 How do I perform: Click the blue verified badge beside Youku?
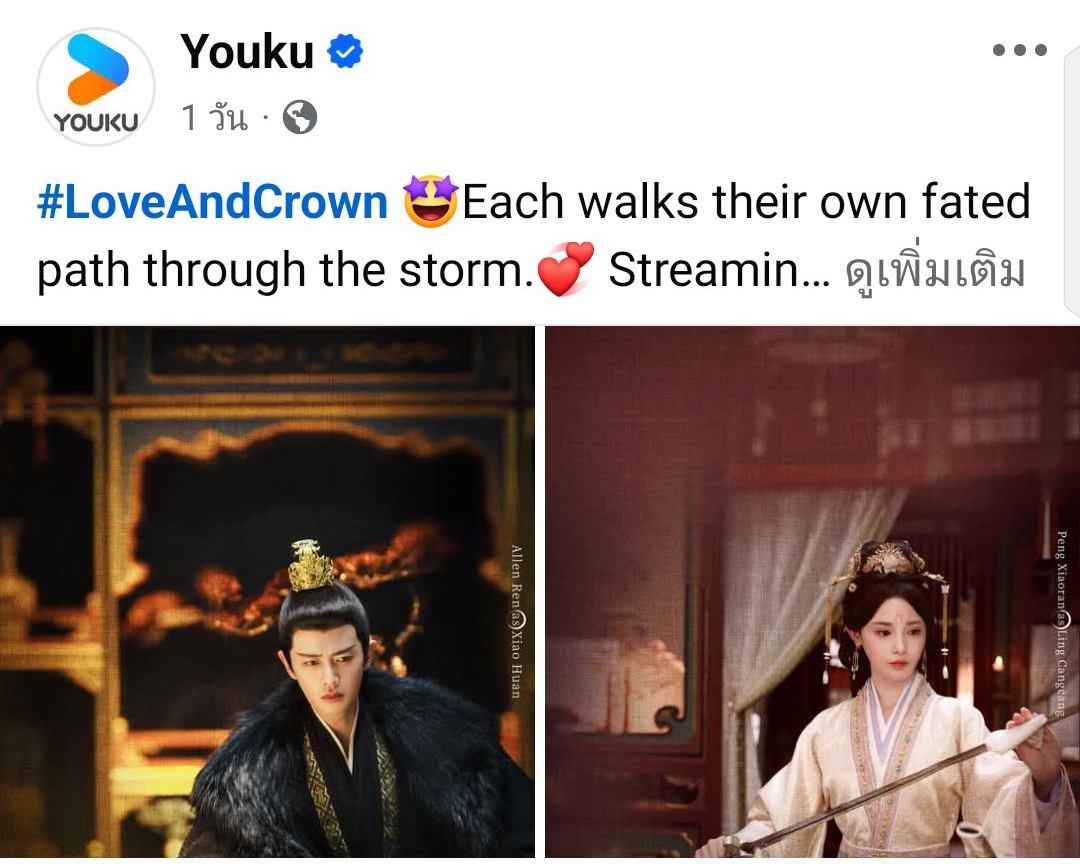345,51
